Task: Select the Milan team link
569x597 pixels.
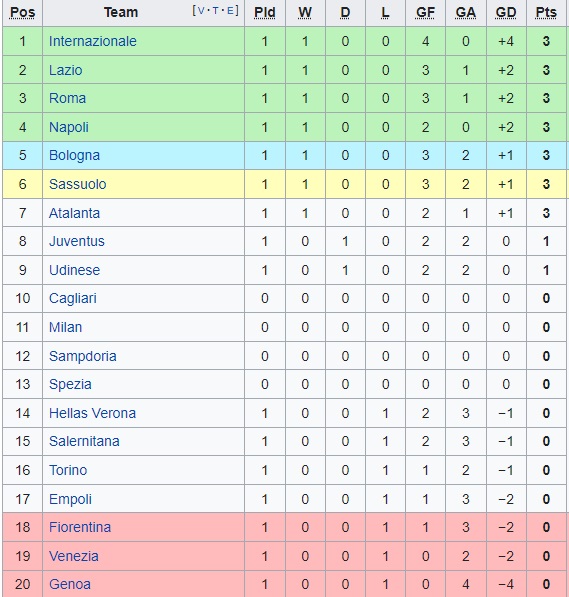Action: coord(66,327)
